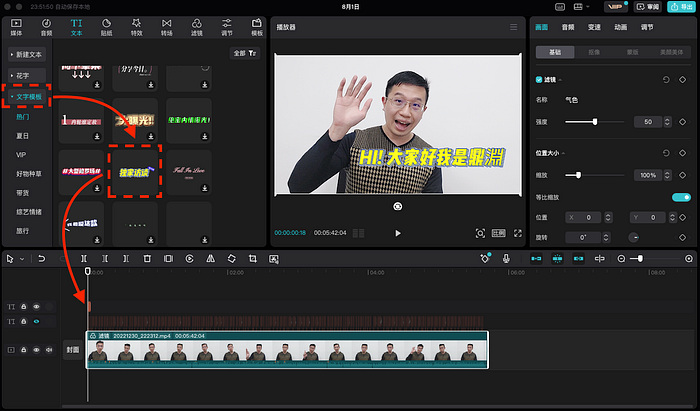Click the delete trash icon in timeline toolbar
Image resolution: width=700 pixels, height=411 pixels.
(x=147, y=259)
